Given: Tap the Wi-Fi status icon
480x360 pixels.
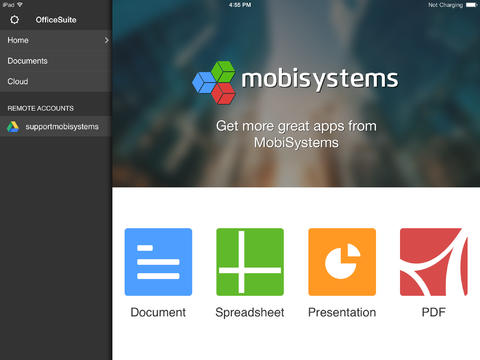Looking at the screenshot, I should (20, 5).
